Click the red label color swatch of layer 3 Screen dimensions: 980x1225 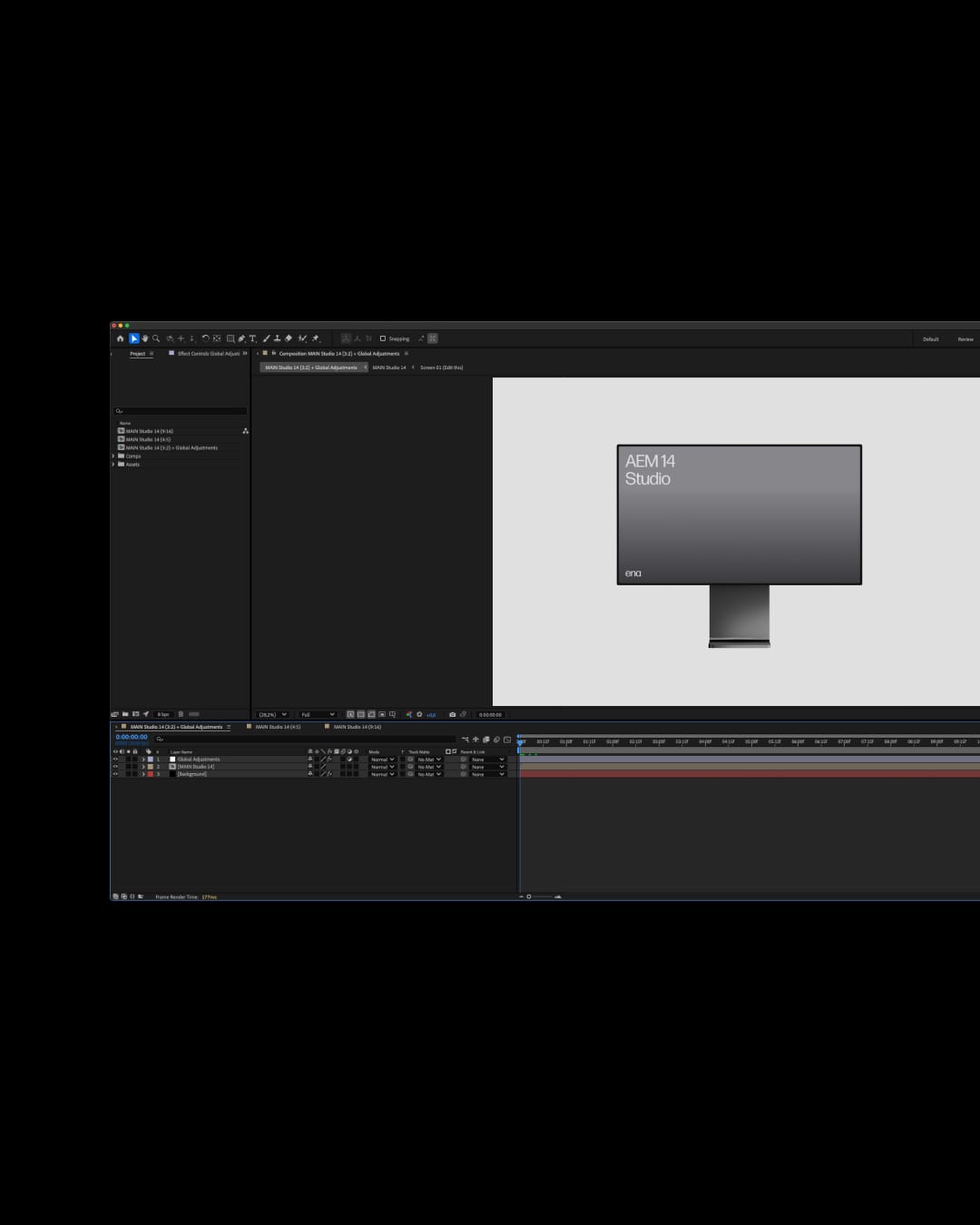pyautogui.click(x=151, y=774)
